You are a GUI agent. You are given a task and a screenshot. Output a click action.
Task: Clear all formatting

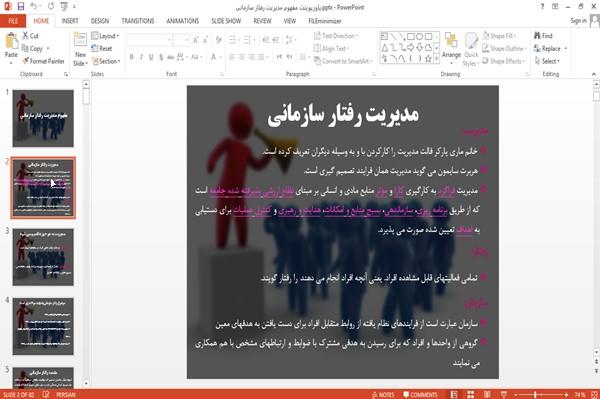tap(218, 39)
